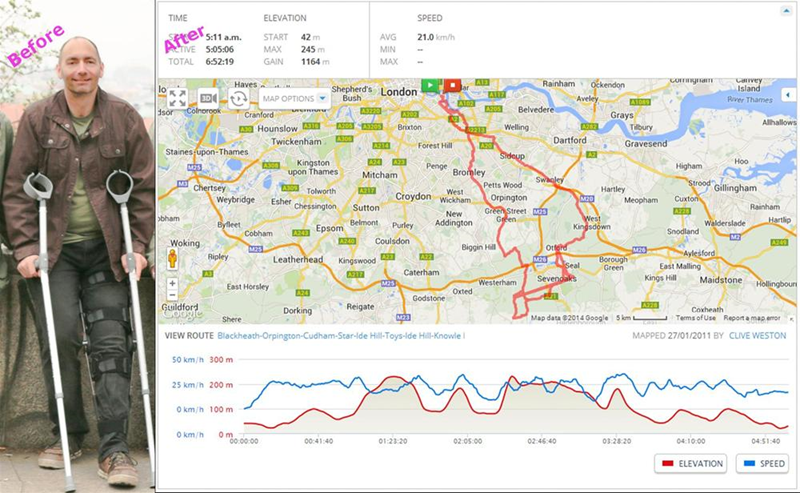Click chart at 02:05:00 time marker
800x493 pixels.
[x=467, y=441]
